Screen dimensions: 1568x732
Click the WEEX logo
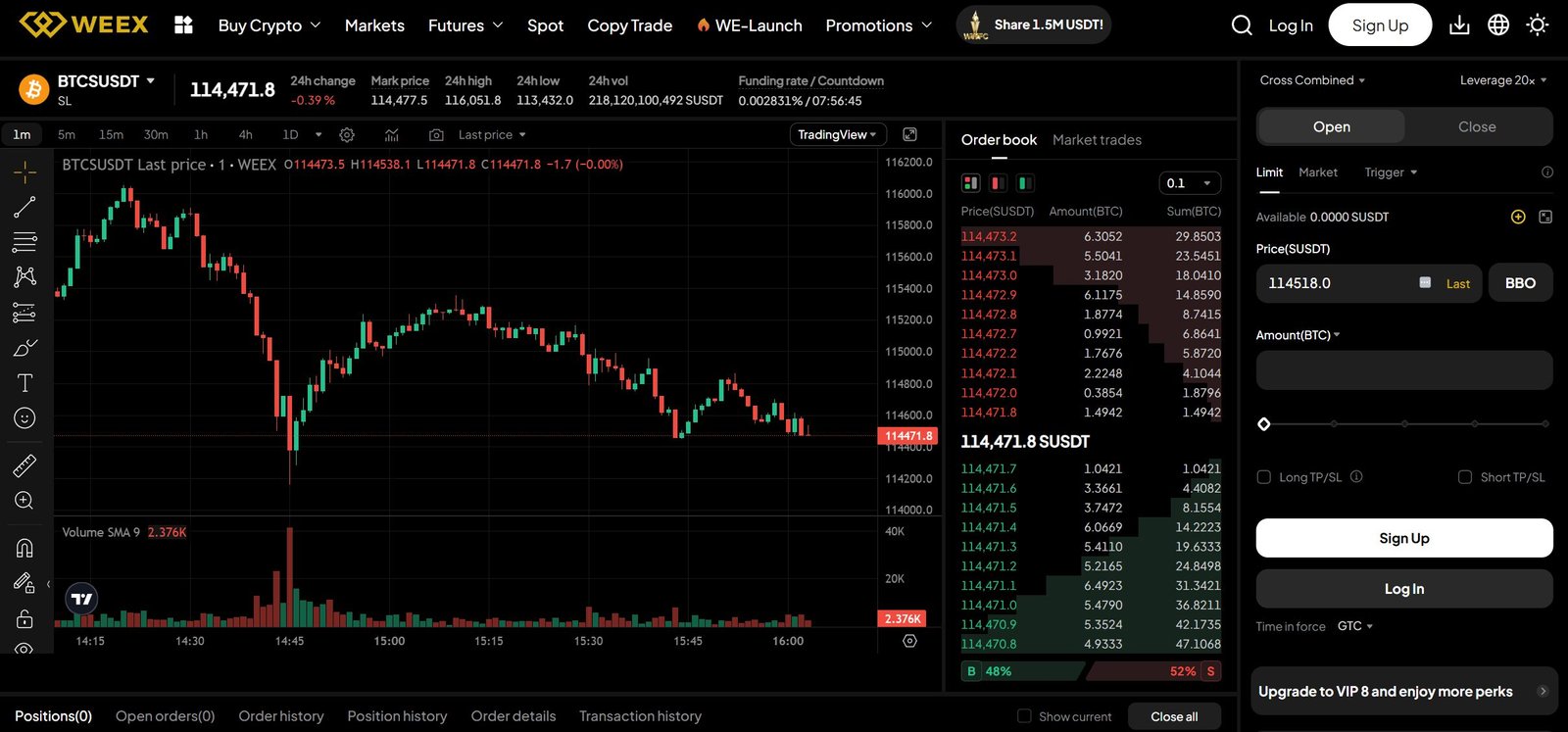tap(84, 24)
